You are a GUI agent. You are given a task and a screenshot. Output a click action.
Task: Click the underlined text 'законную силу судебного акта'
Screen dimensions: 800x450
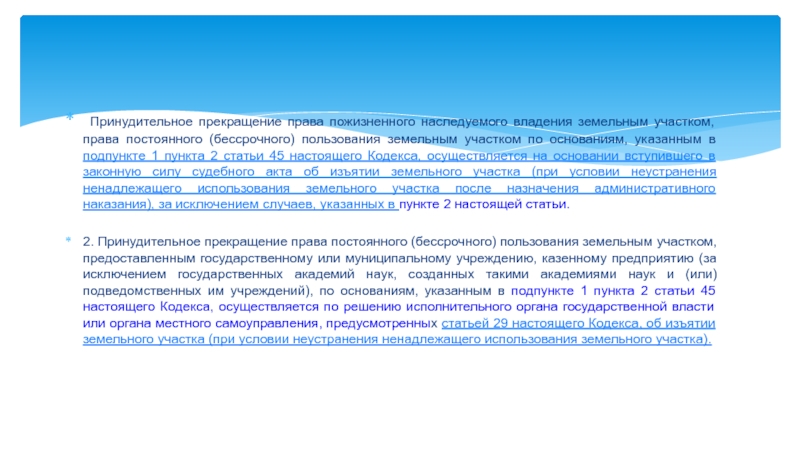tap(187, 171)
